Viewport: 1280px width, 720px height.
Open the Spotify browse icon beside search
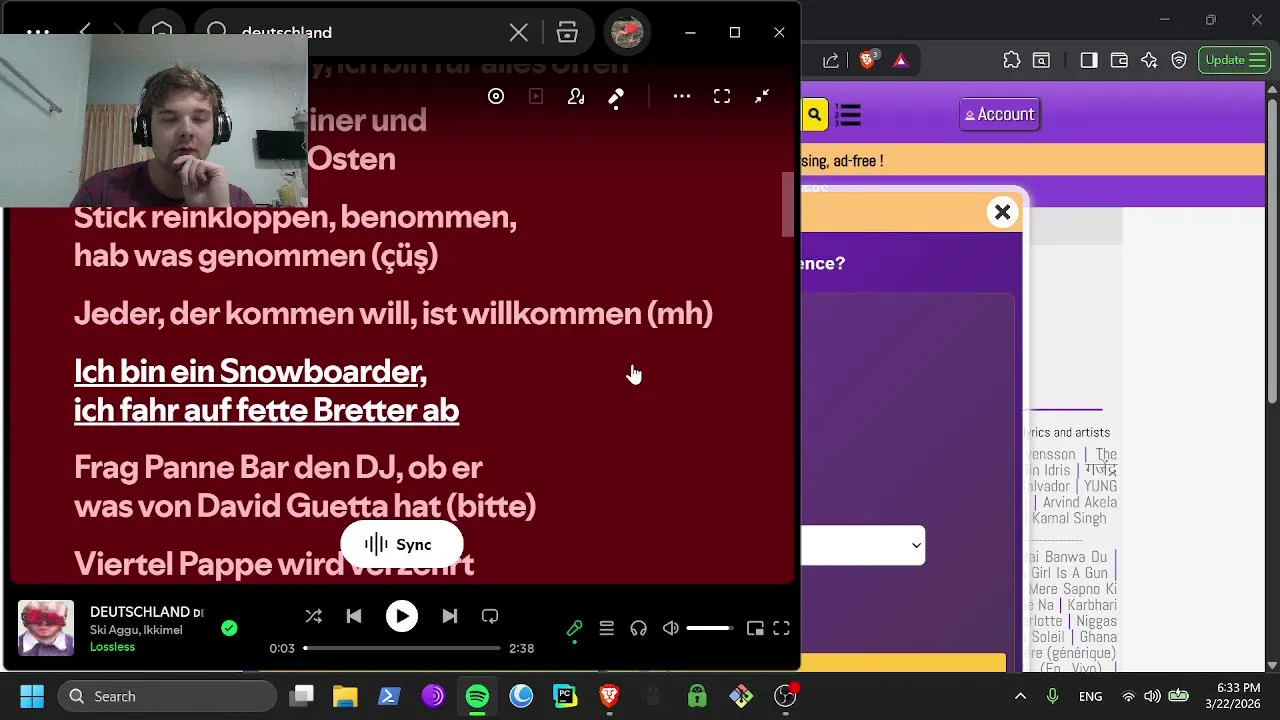click(567, 33)
